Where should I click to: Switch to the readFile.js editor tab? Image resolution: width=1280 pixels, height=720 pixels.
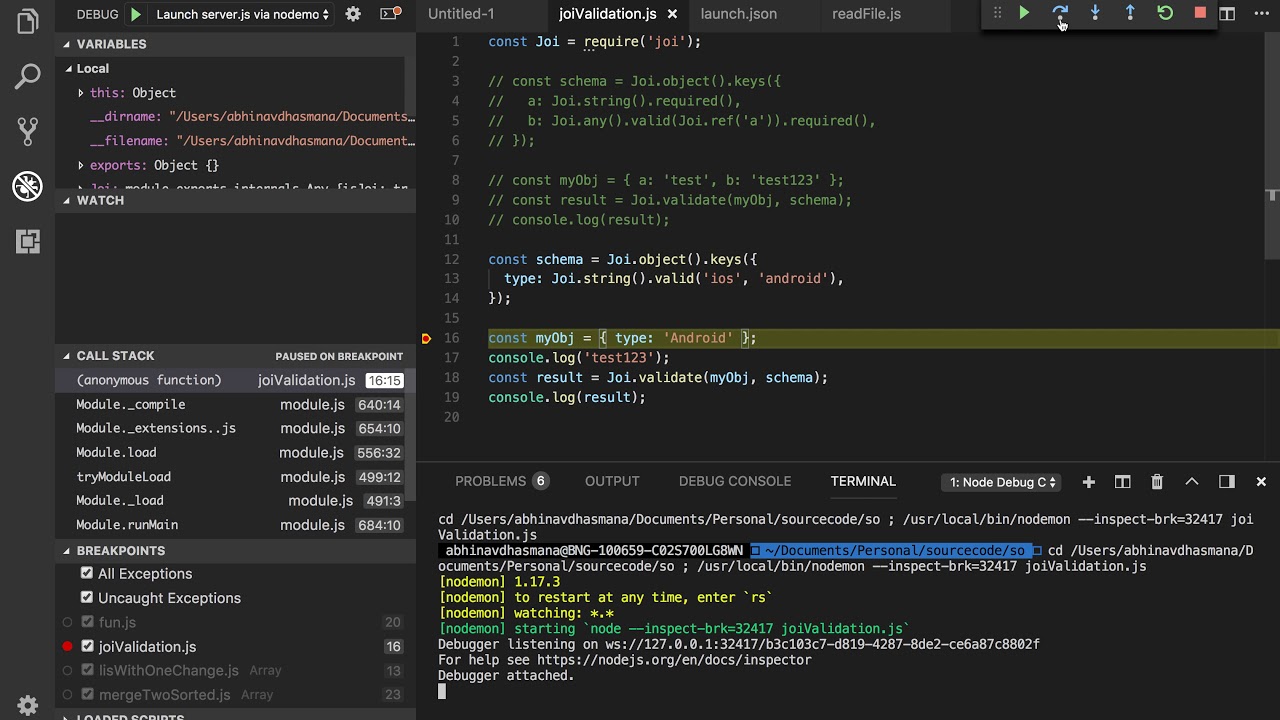pyautogui.click(x=866, y=14)
